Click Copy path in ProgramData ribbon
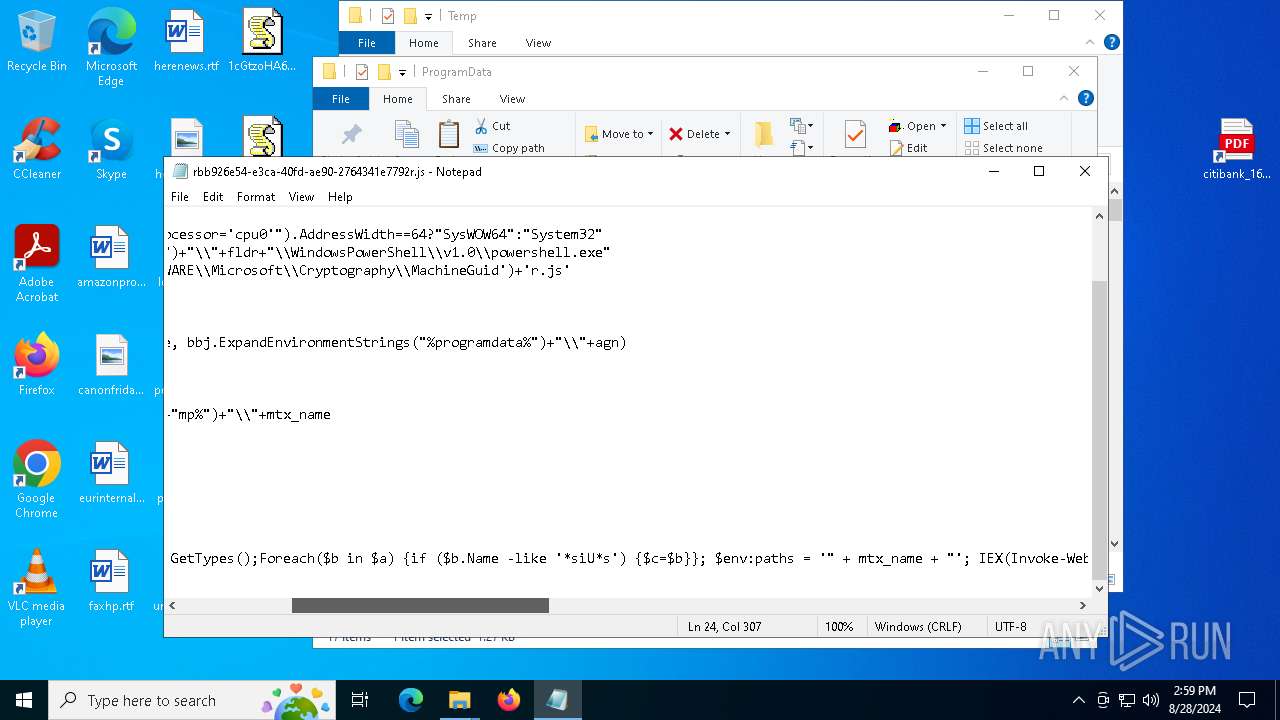 509,148
